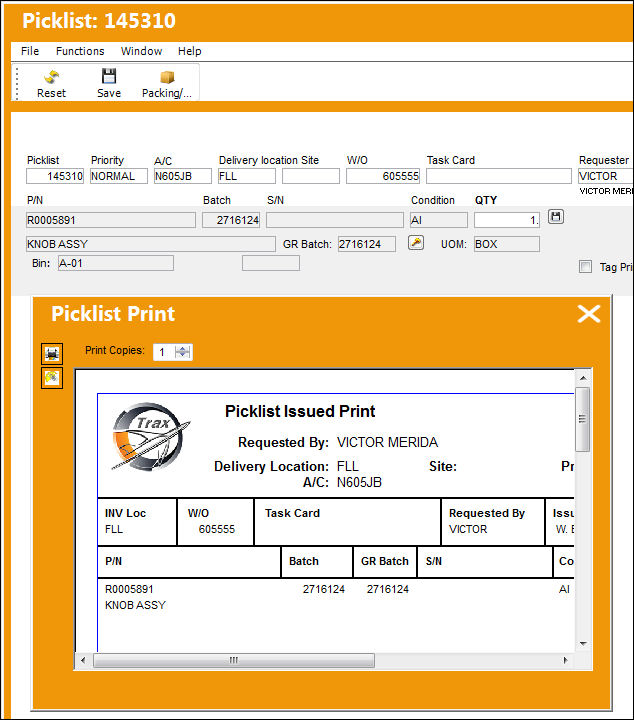634x720 pixels.
Task: Click the printer icon in Picklist Print
Action: point(52,354)
